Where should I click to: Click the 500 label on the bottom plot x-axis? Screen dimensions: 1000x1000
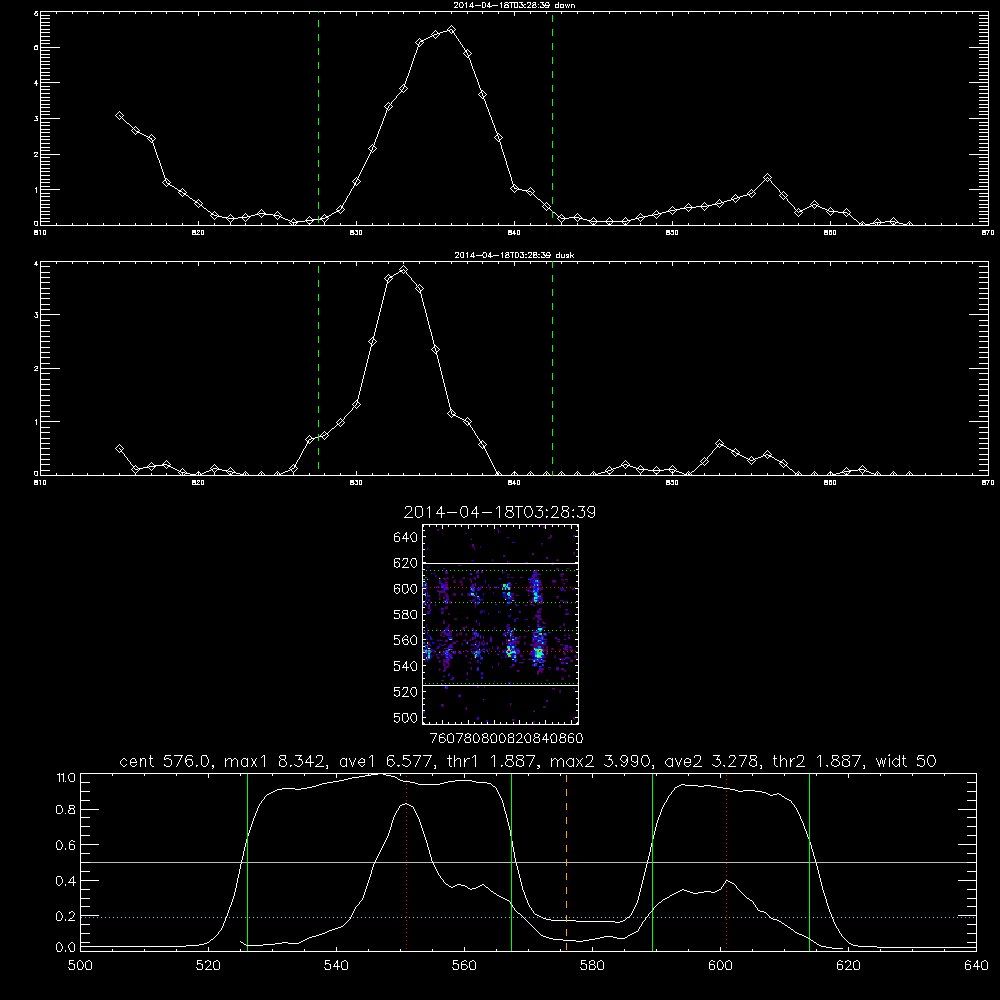pyautogui.click(x=80, y=966)
